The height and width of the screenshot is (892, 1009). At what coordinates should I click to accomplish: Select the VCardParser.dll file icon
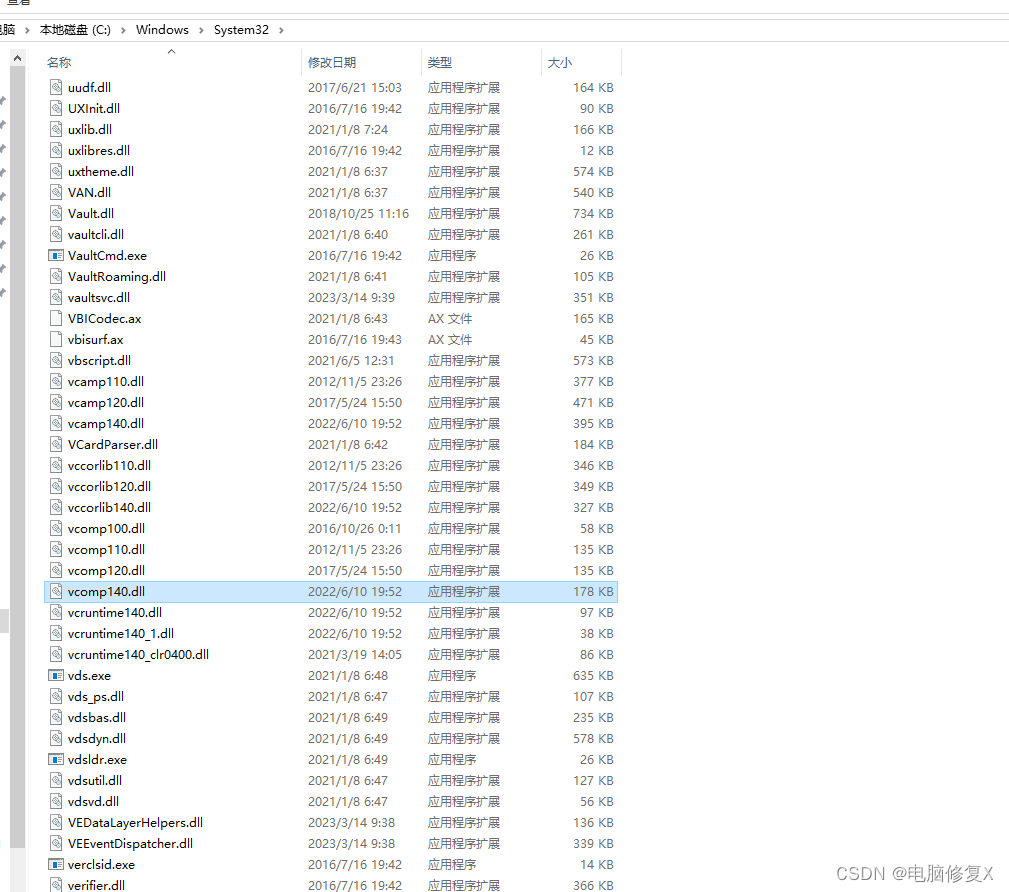pyautogui.click(x=56, y=445)
